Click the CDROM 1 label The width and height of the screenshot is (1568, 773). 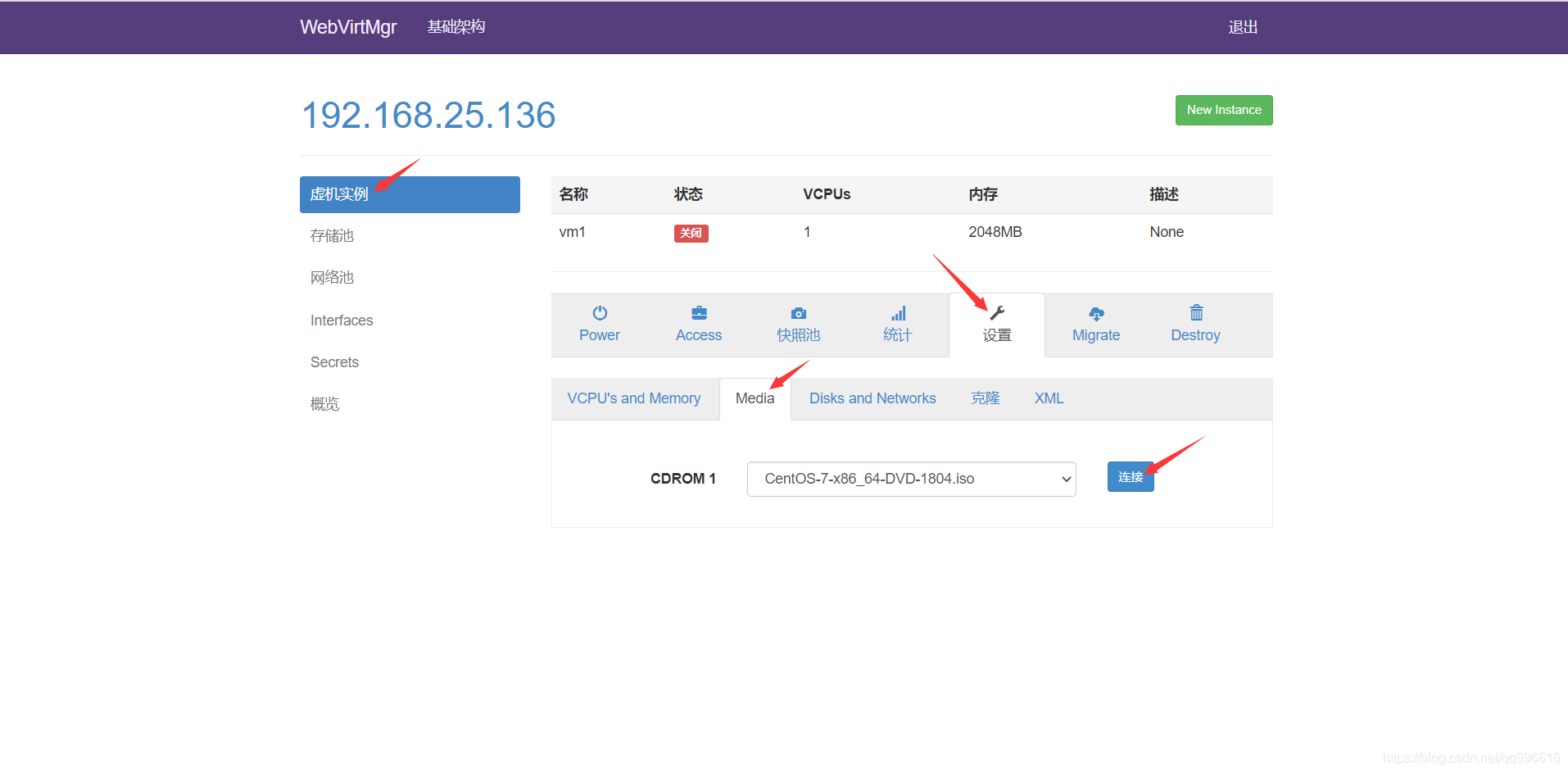click(x=683, y=479)
